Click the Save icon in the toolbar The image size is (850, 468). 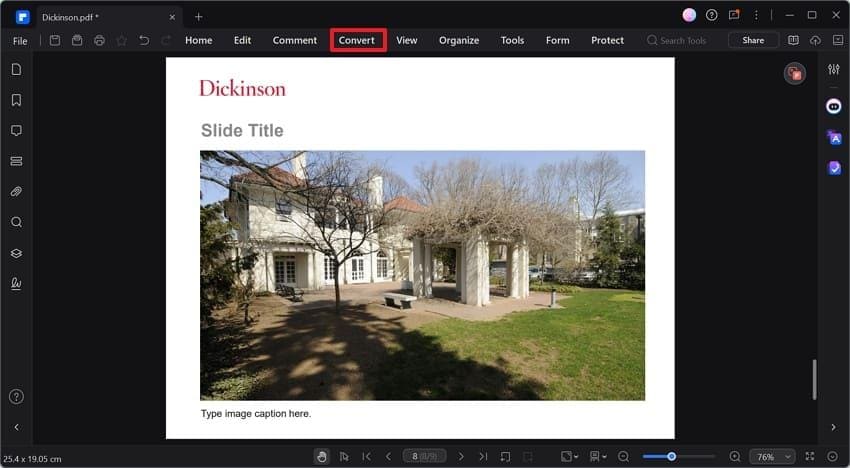pyautogui.click(x=55, y=40)
